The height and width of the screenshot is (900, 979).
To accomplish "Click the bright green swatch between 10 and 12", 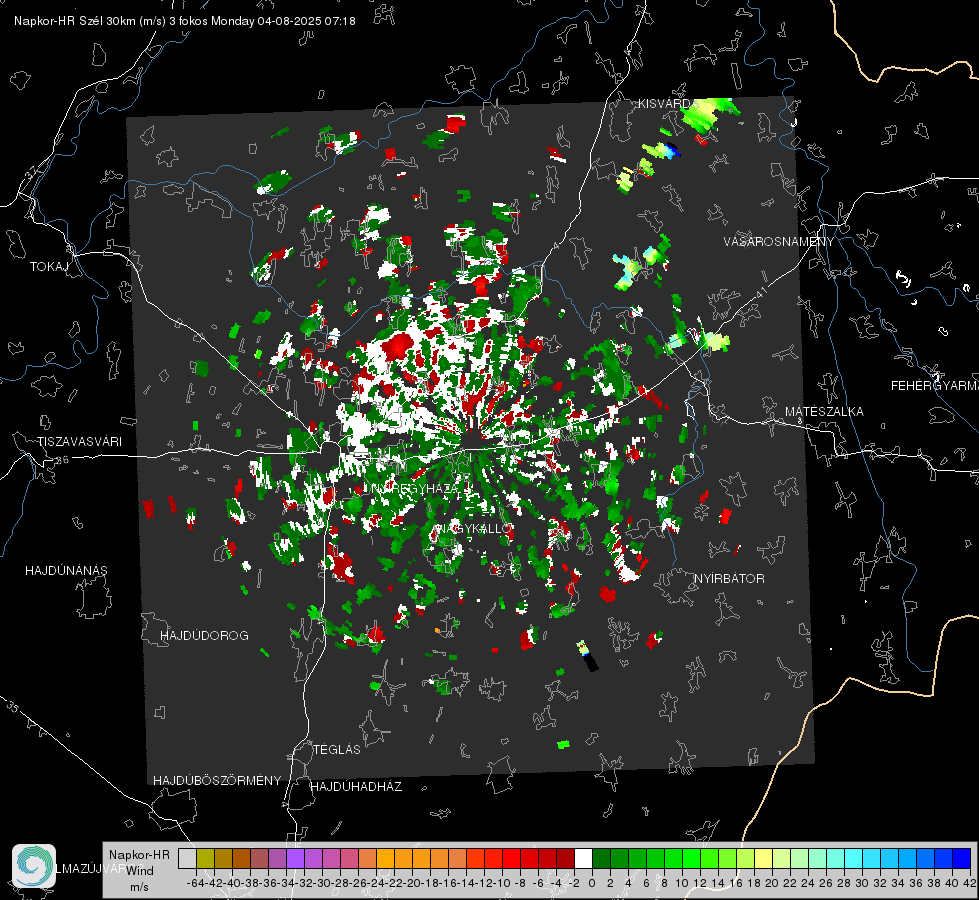I will tap(691, 858).
